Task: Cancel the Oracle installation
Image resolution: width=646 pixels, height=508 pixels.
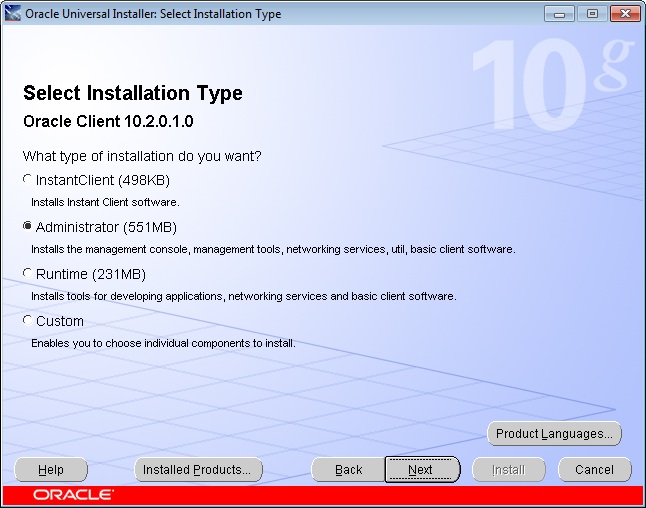Action: [595, 469]
